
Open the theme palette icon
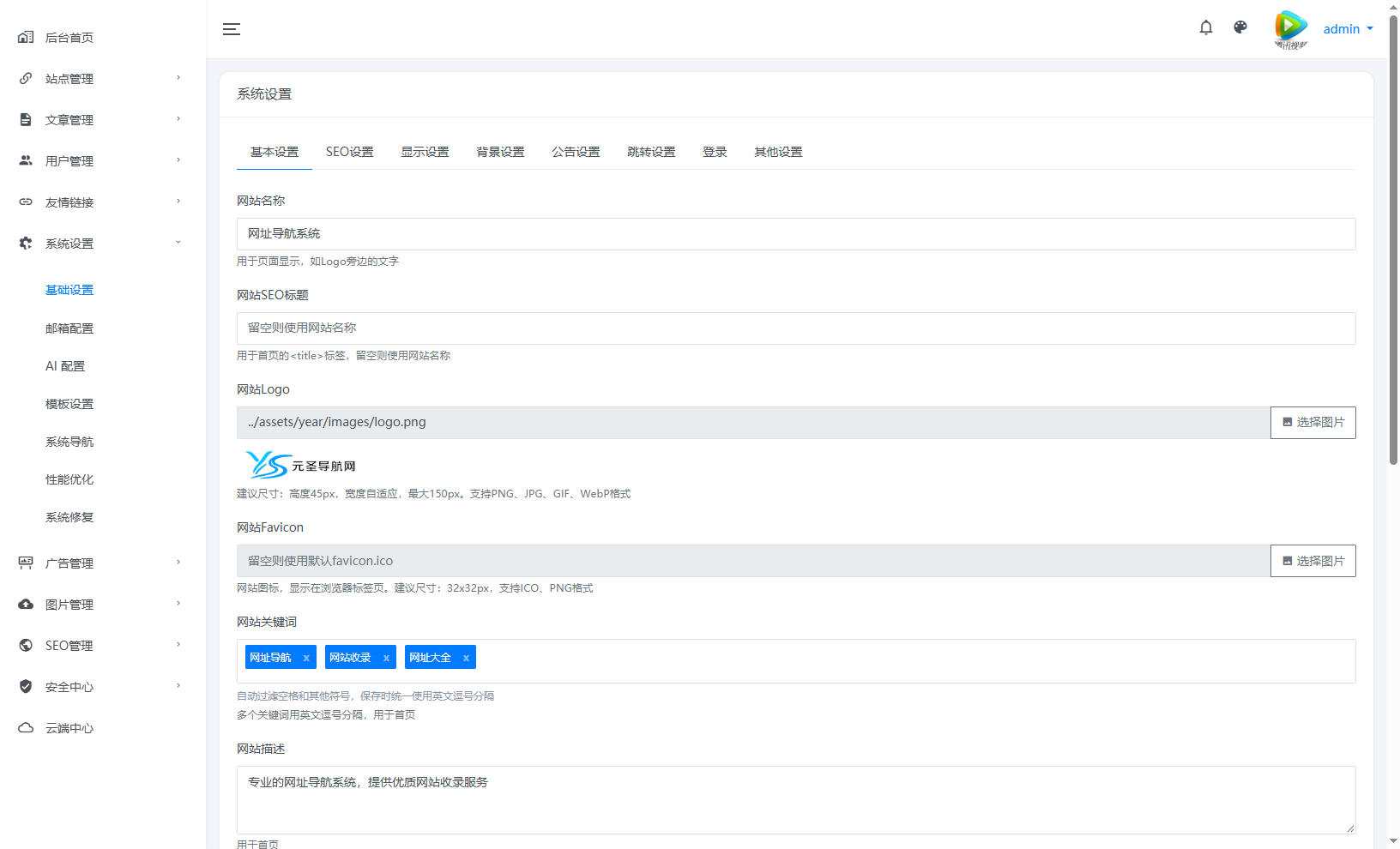[x=1240, y=28]
